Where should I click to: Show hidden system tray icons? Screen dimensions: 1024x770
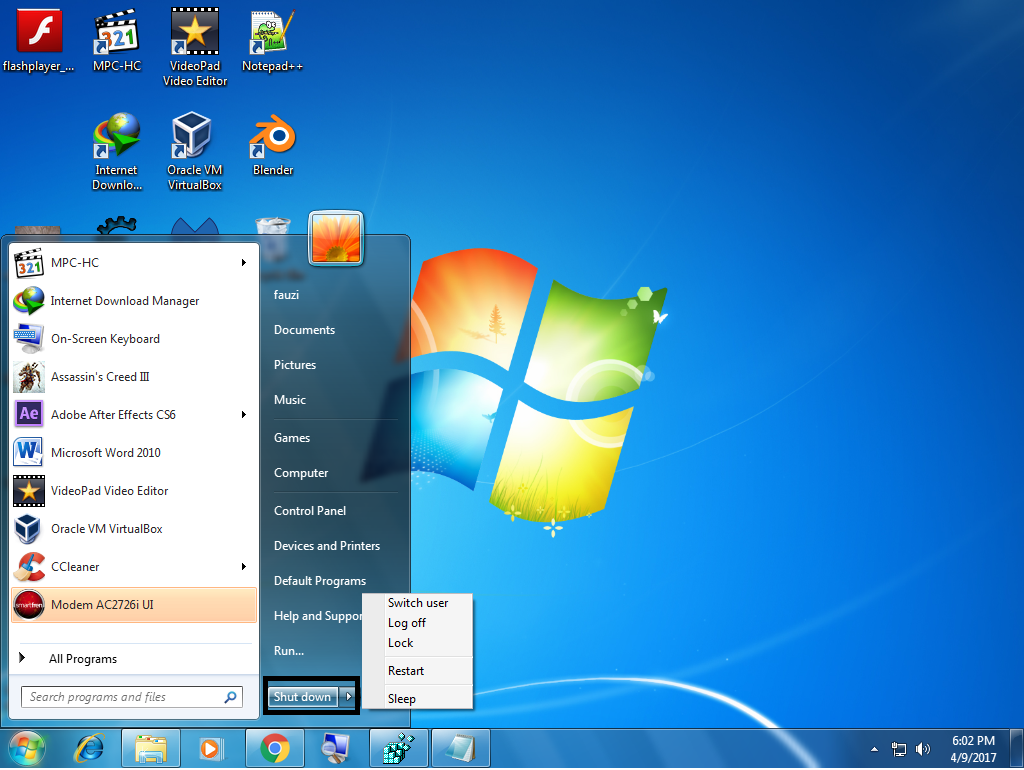[874, 749]
